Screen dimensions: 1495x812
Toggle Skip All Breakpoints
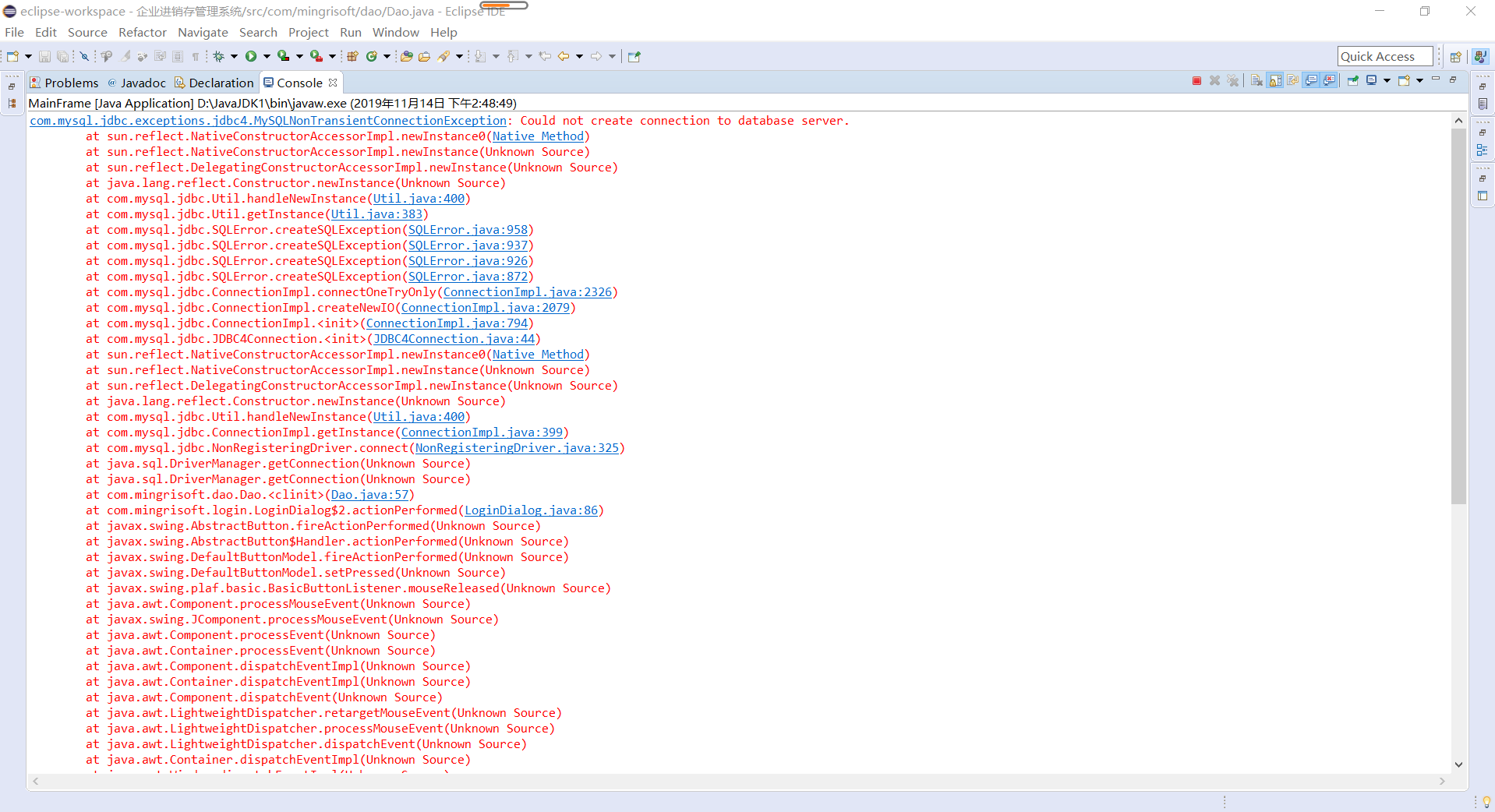pyautogui.click(x=84, y=56)
